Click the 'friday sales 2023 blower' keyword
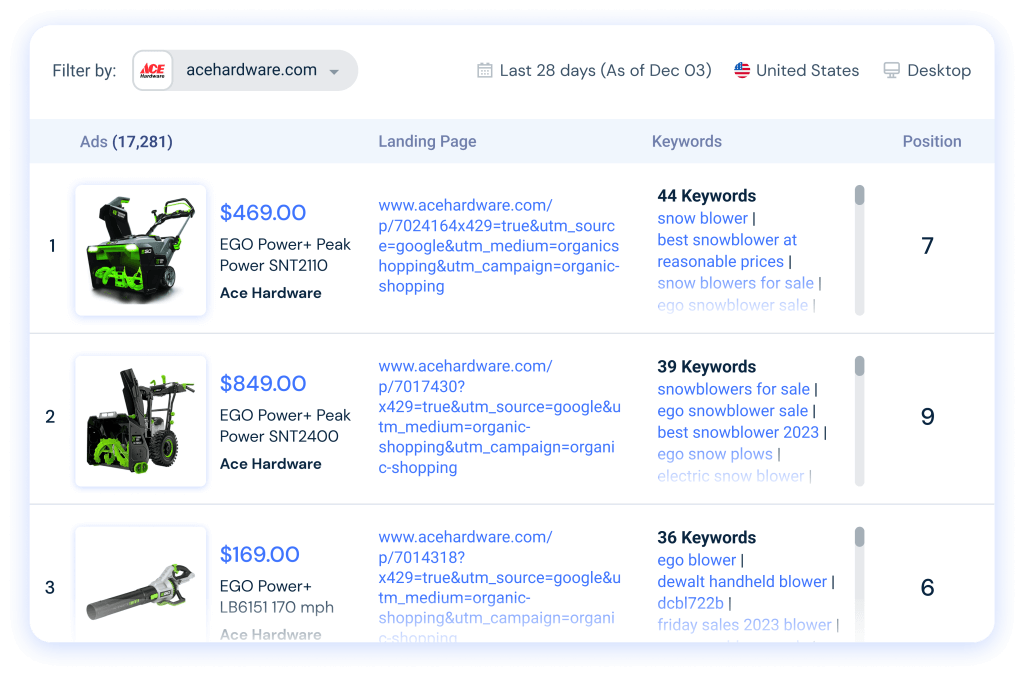 [x=744, y=625]
